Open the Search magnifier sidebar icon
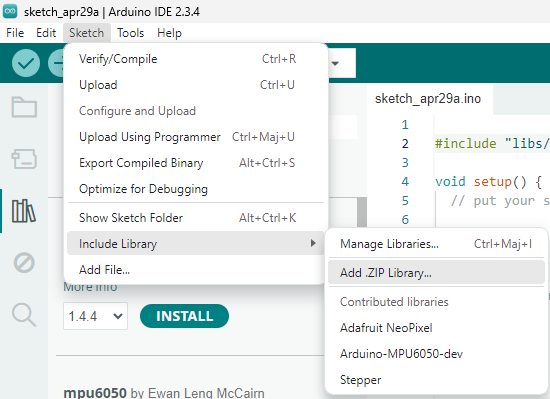Image resolution: width=550 pixels, height=399 pixels. (x=24, y=315)
